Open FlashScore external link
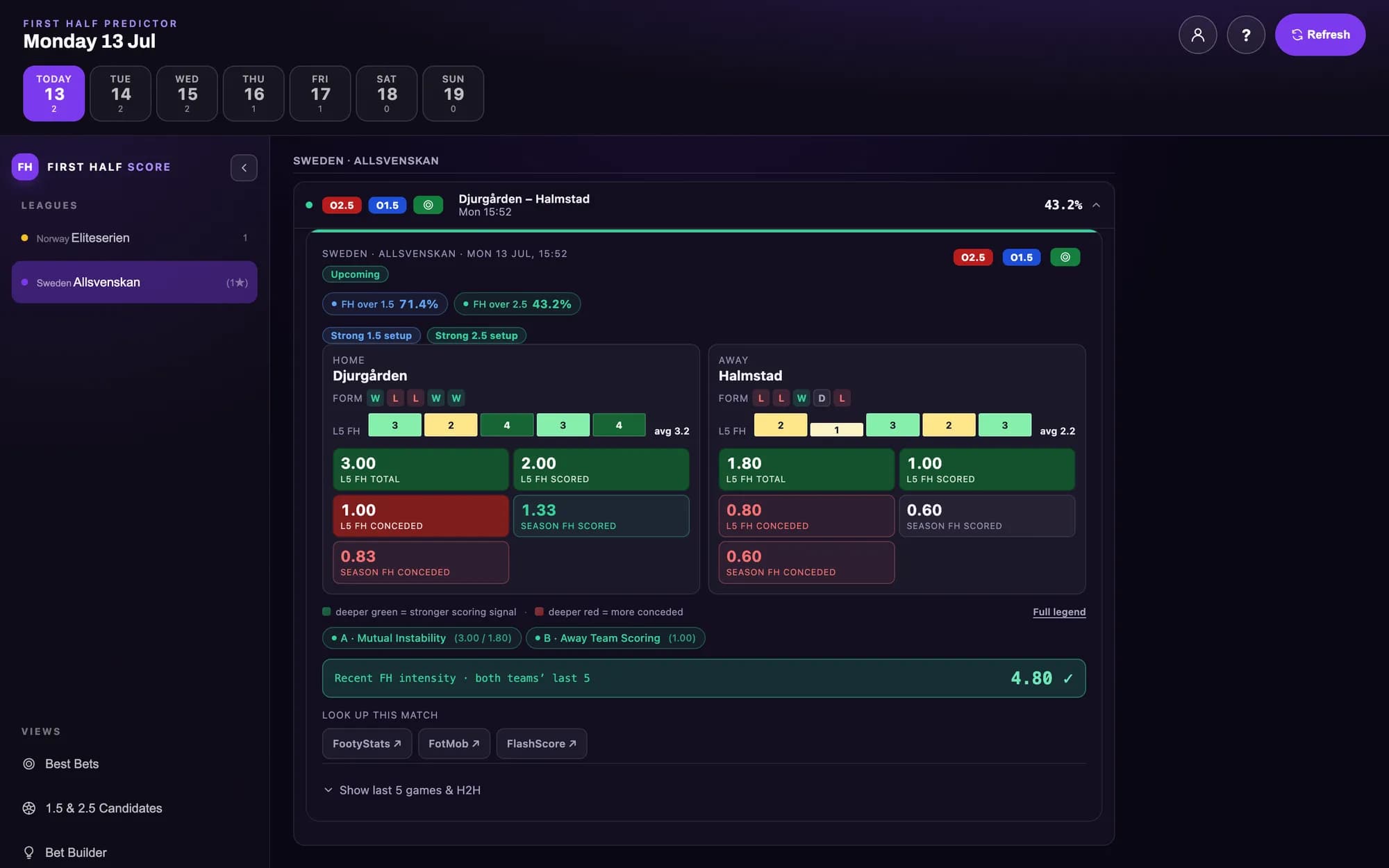Viewport: 1389px width, 868px height. [541, 744]
